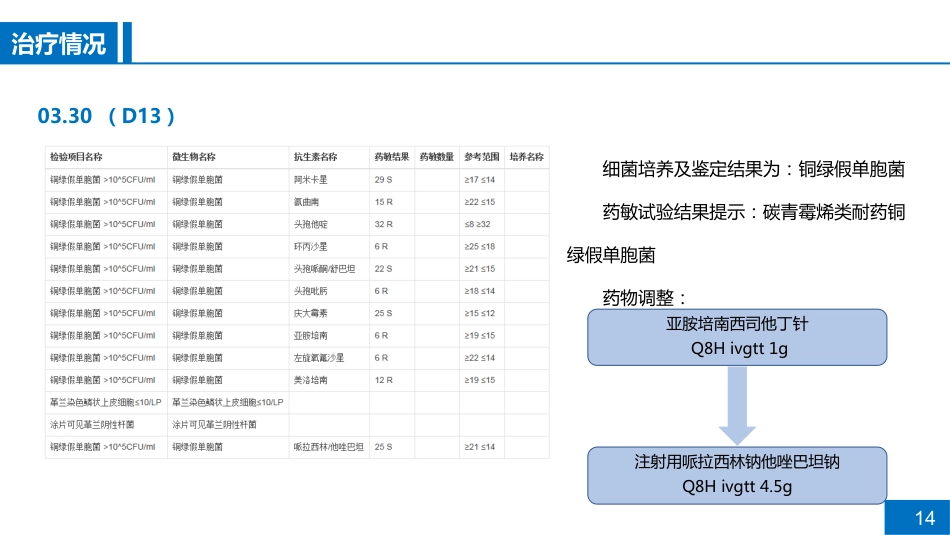The image size is (950, 535).
Task: Click 涂片可见革兰阴性杆菌 in the 微生物名称 column
Action: tap(214, 425)
